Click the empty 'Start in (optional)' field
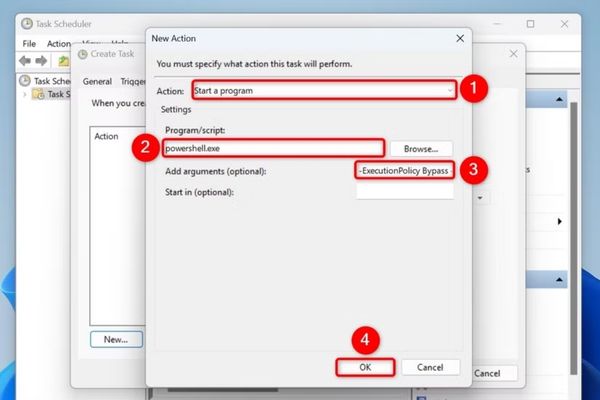The image size is (600, 400). 404,192
